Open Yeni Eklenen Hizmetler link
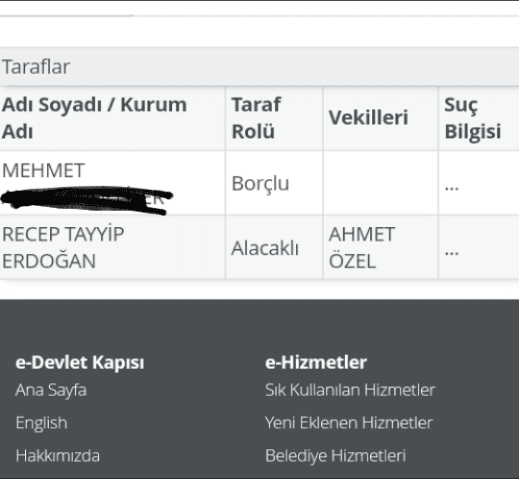The height and width of the screenshot is (479, 519). click(x=349, y=423)
